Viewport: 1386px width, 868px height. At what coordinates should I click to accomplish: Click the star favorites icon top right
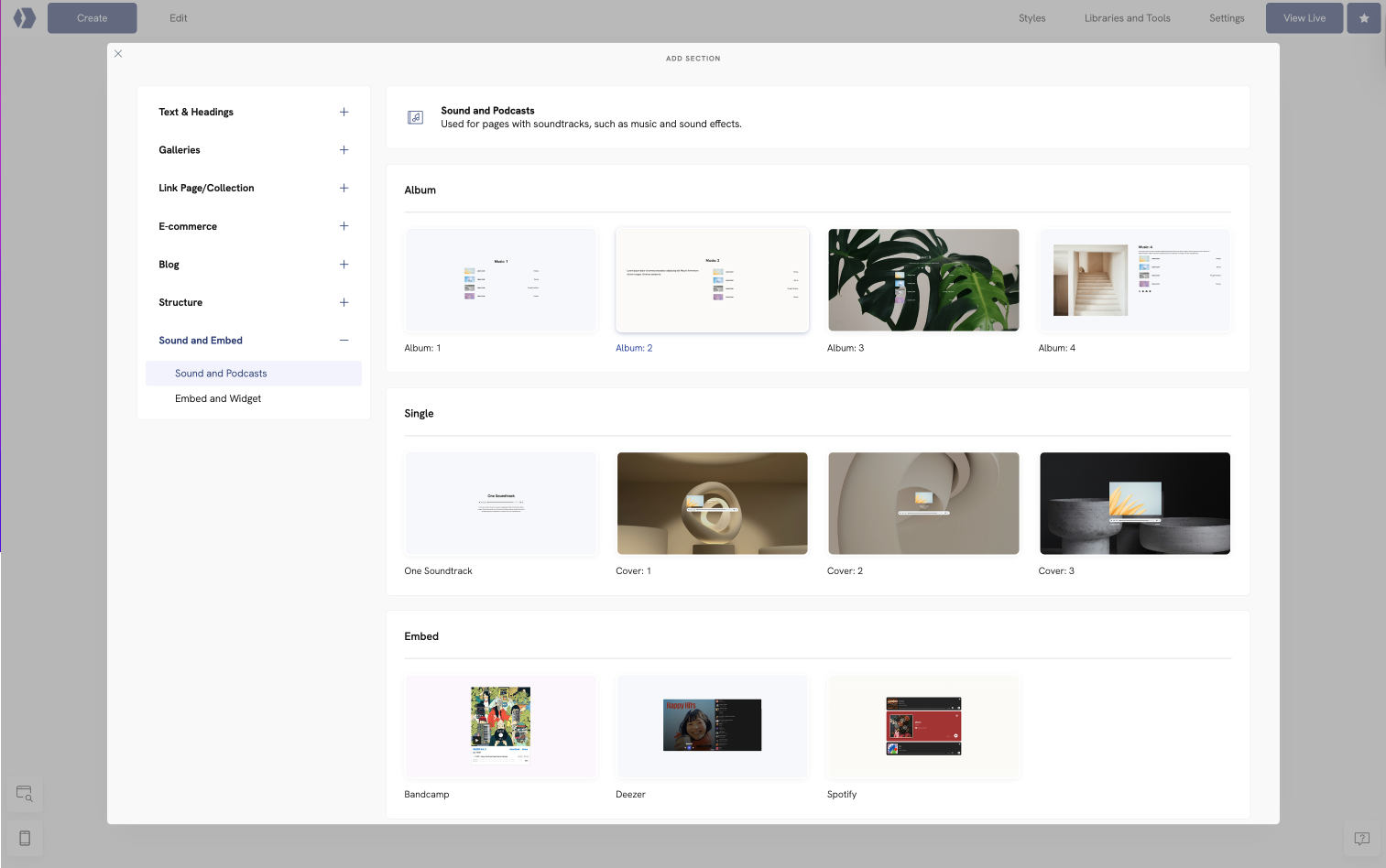coord(1363,17)
